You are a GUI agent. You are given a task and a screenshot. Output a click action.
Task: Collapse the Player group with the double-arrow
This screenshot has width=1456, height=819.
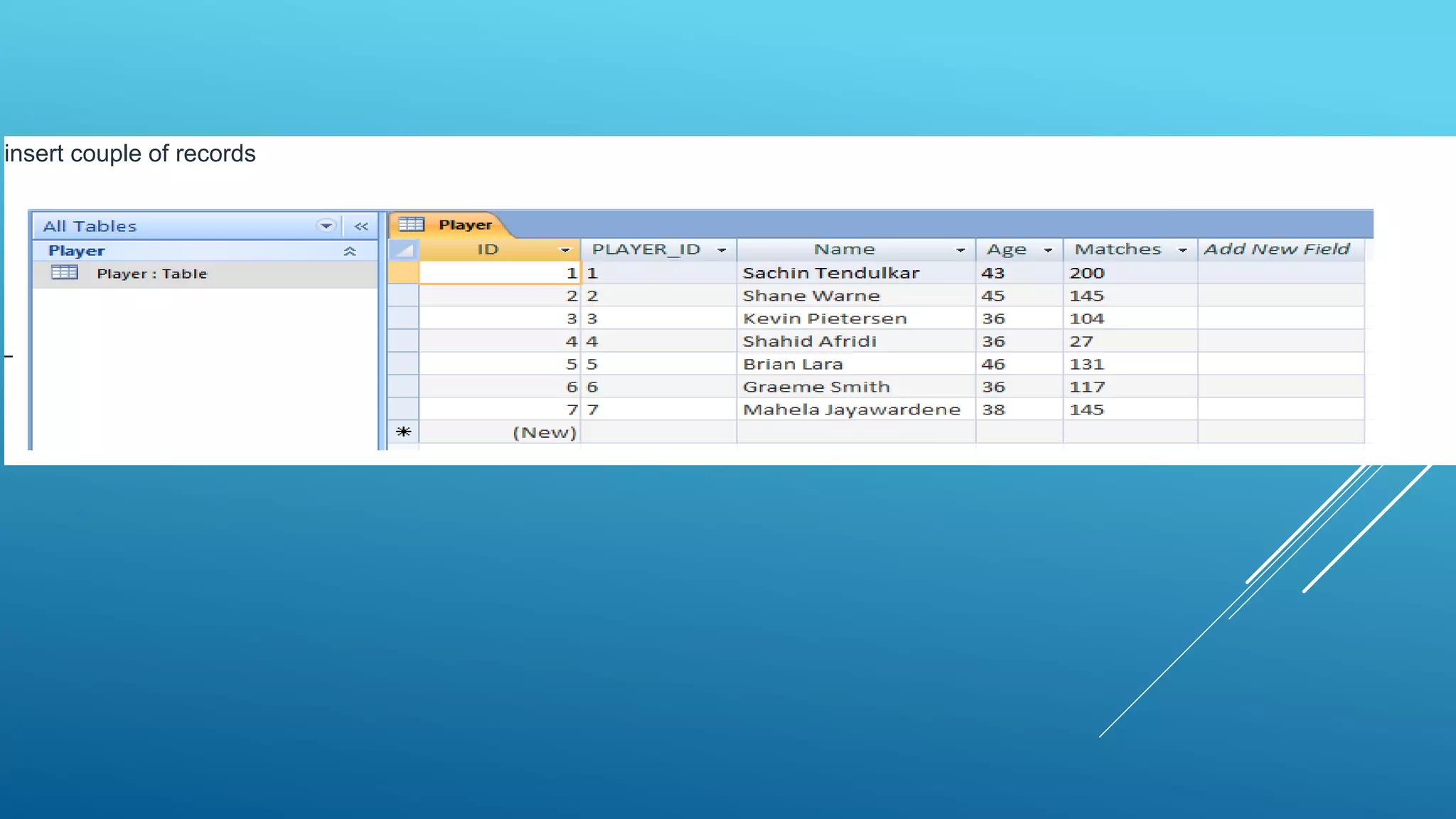pos(349,251)
